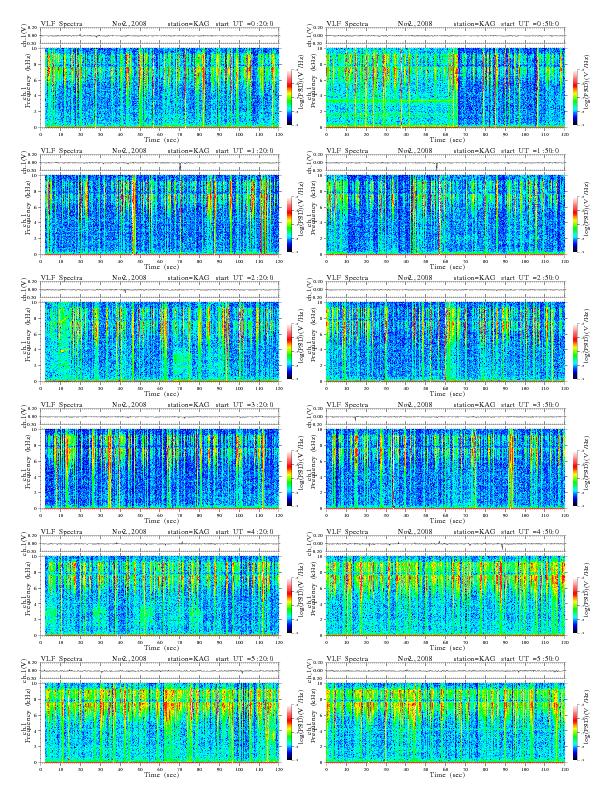The width and height of the screenshot is (612, 792).
Task: Click 'Time (sec)' label under the 5:50:0 plot
Action: pos(447,774)
